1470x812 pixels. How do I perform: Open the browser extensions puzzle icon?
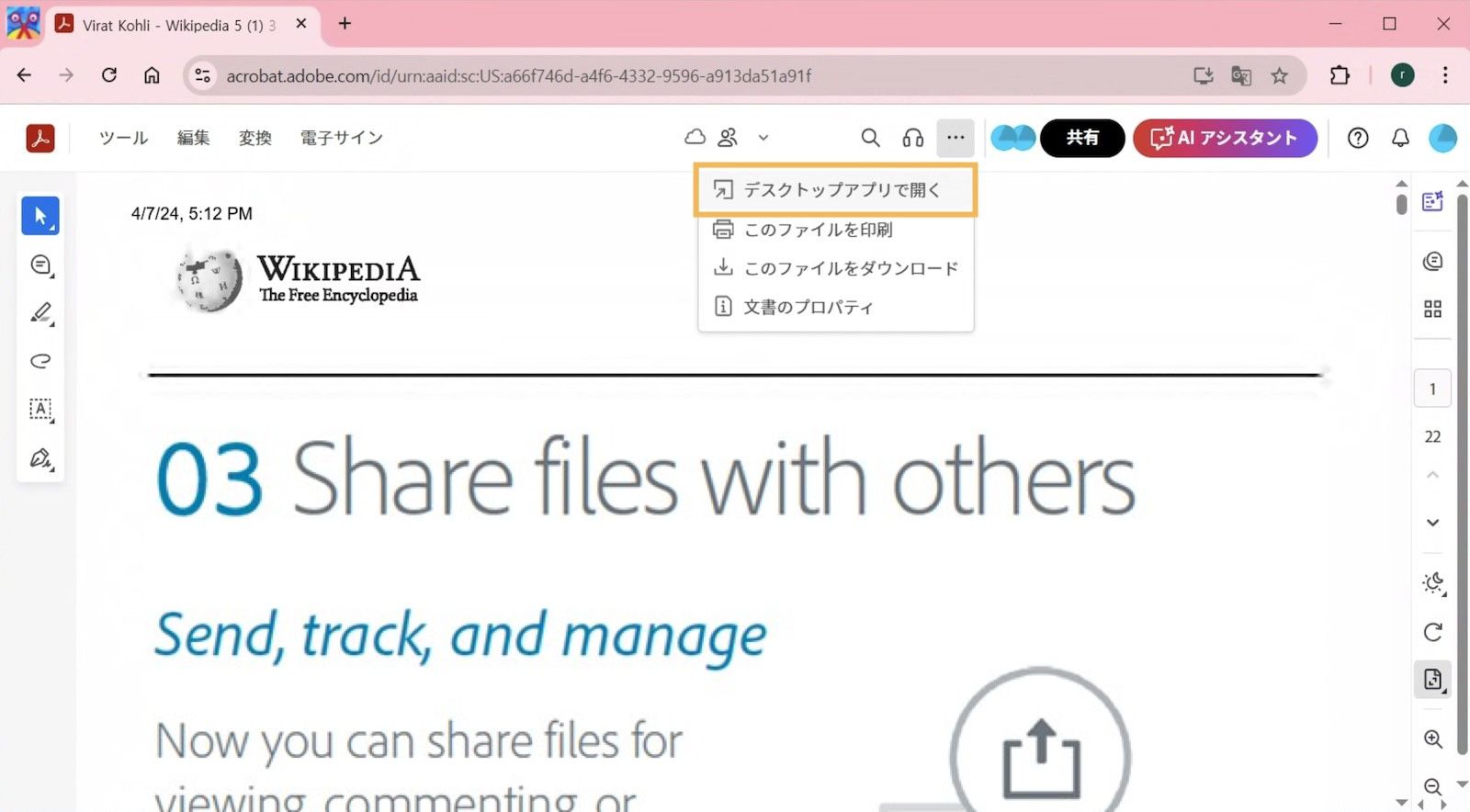(1340, 75)
